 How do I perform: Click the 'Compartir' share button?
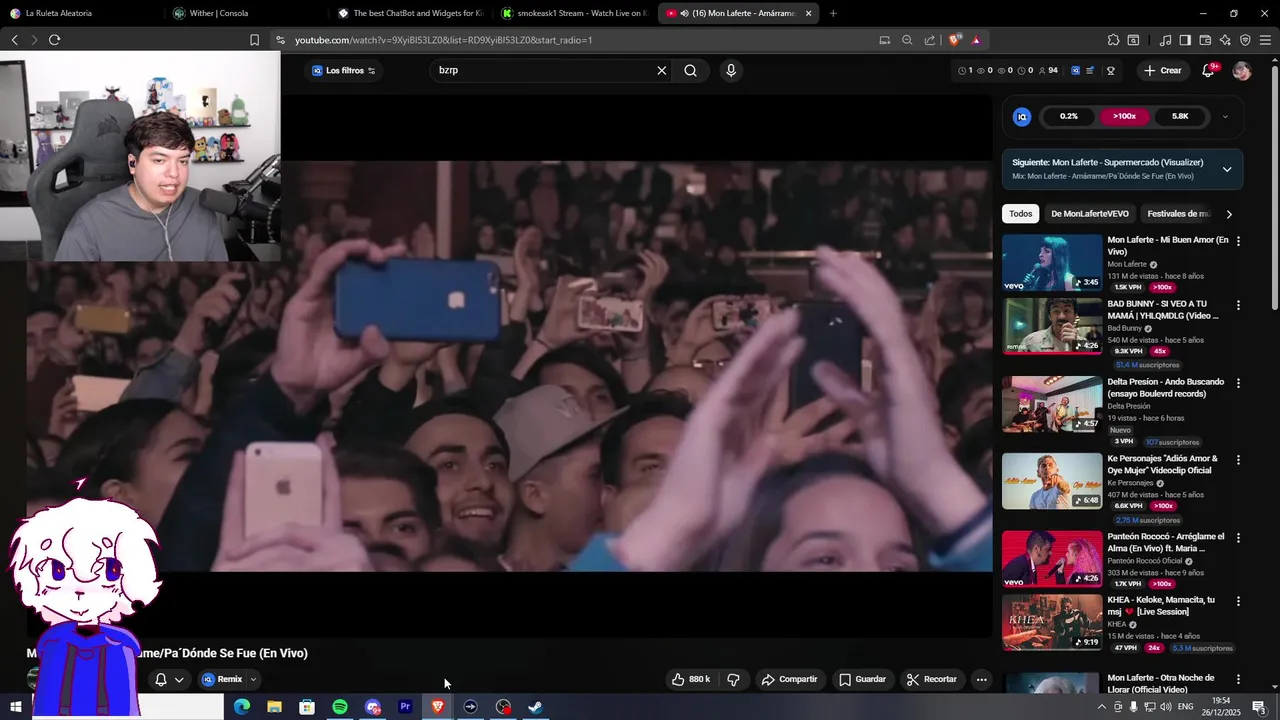tap(789, 679)
